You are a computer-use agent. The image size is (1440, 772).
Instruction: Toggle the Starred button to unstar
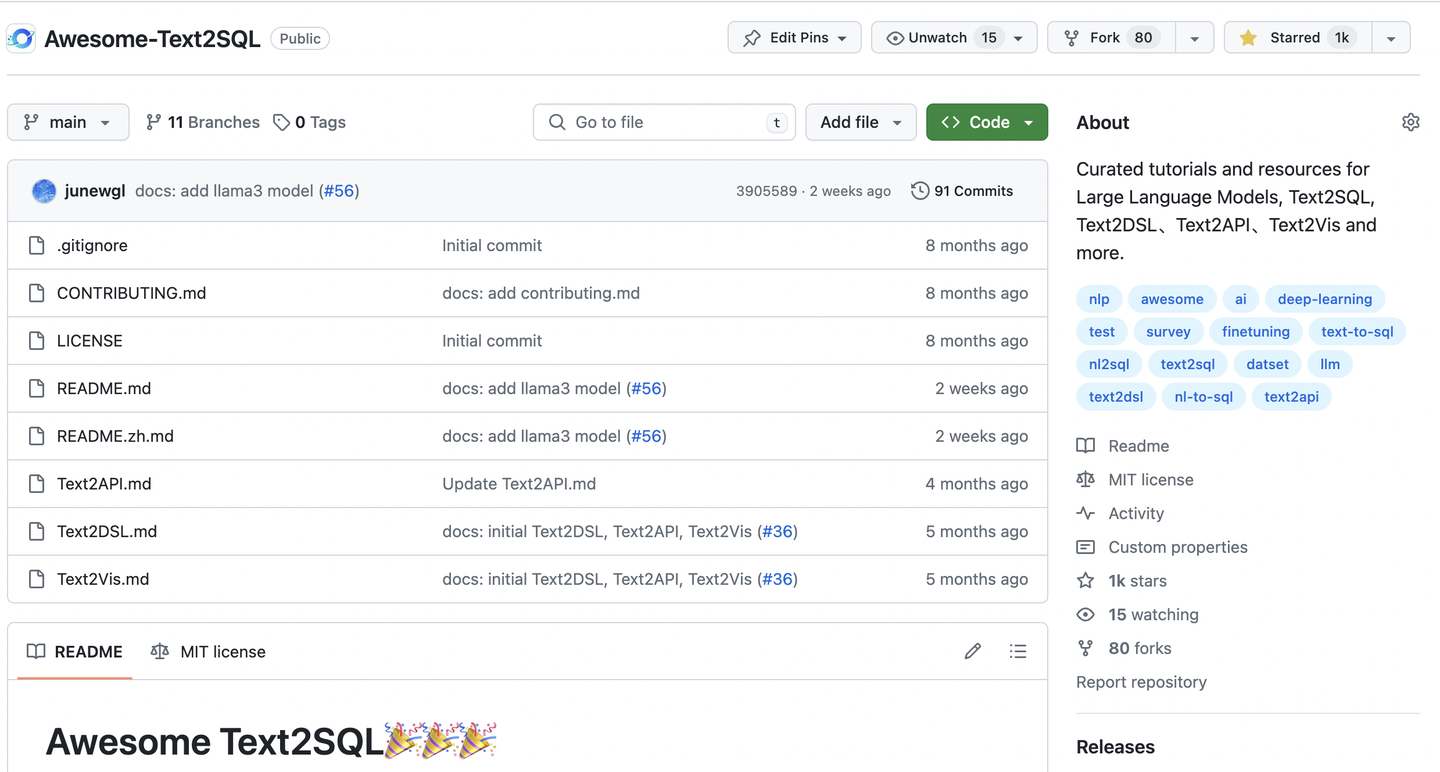[x=1297, y=38]
